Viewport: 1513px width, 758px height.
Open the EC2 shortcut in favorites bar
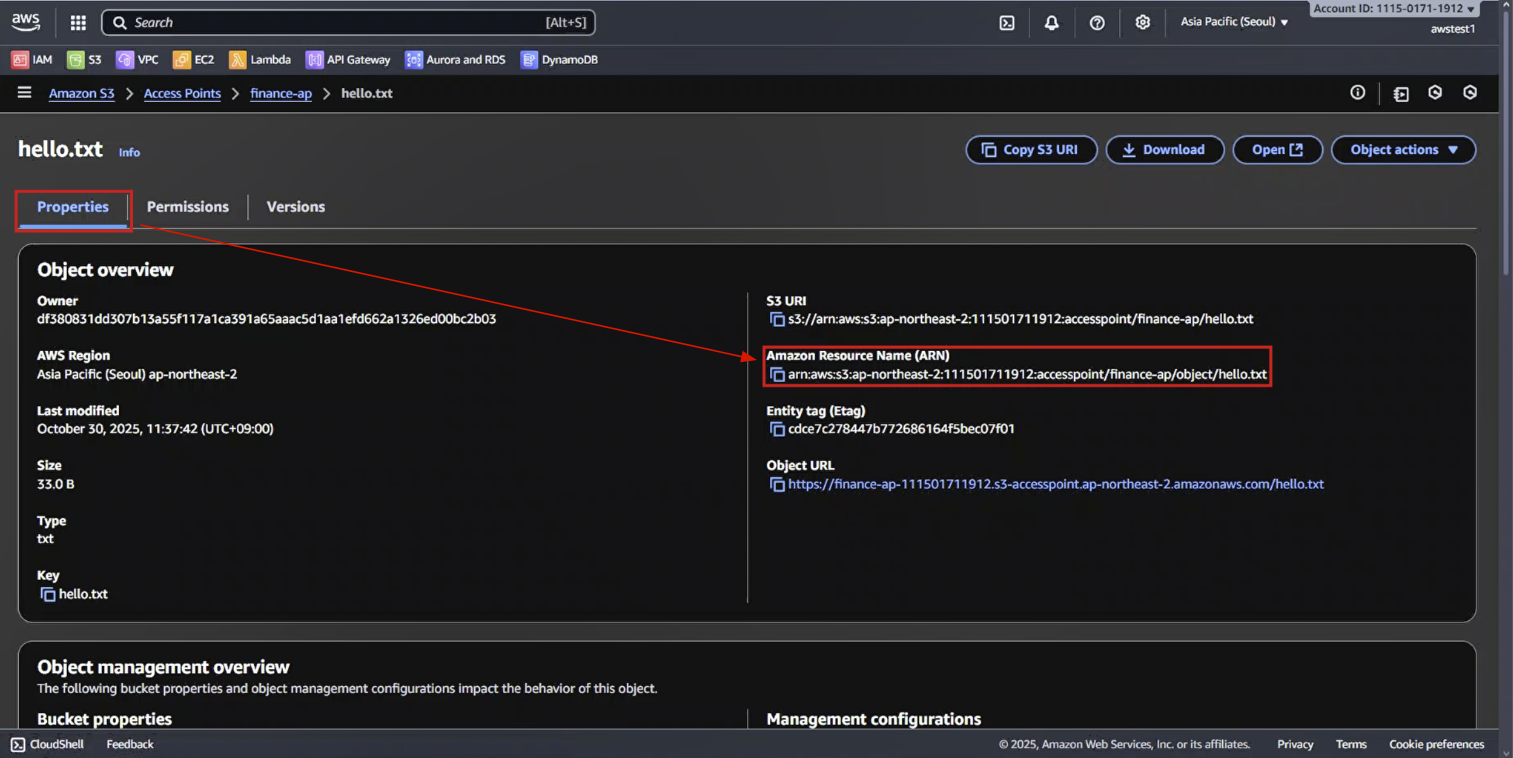click(194, 60)
